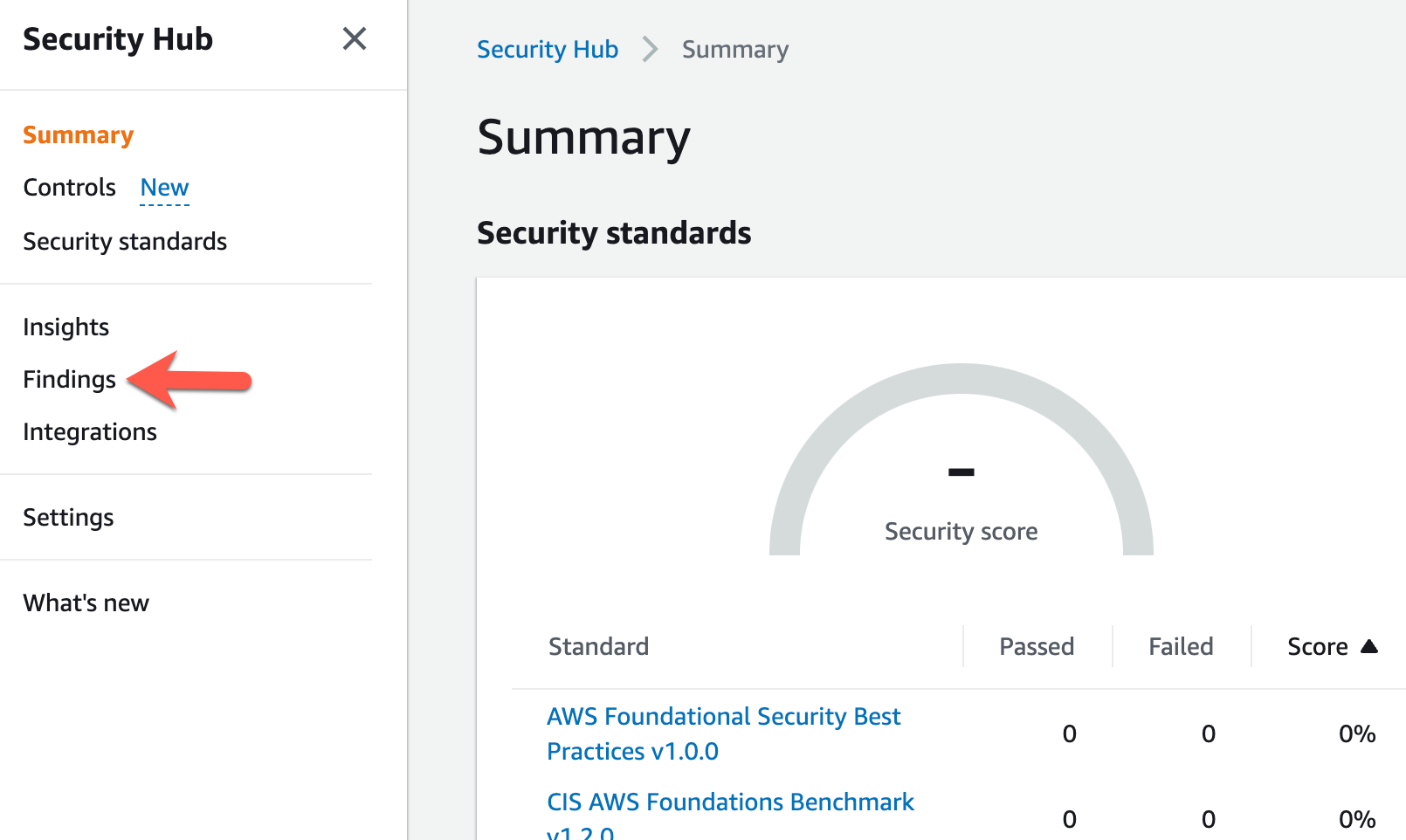The width and height of the screenshot is (1406, 840).
Task: Select Controls in the sidebar
Action: click(69, 188)
